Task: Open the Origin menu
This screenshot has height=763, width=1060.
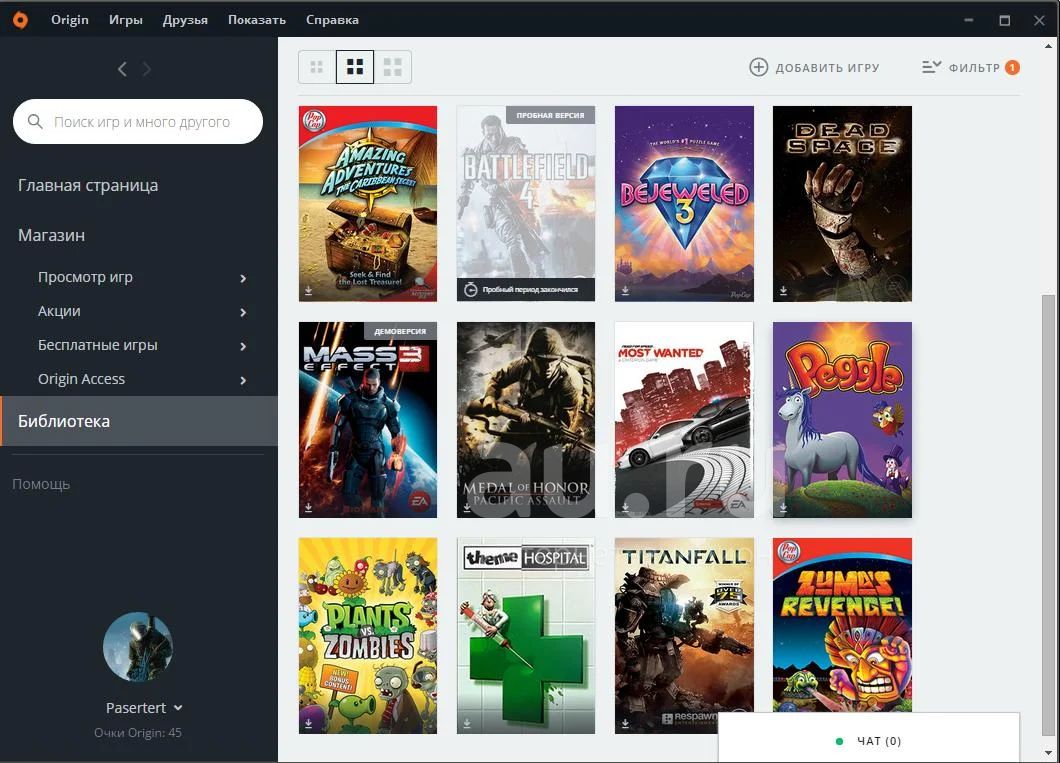Action: tap(70, 20)
